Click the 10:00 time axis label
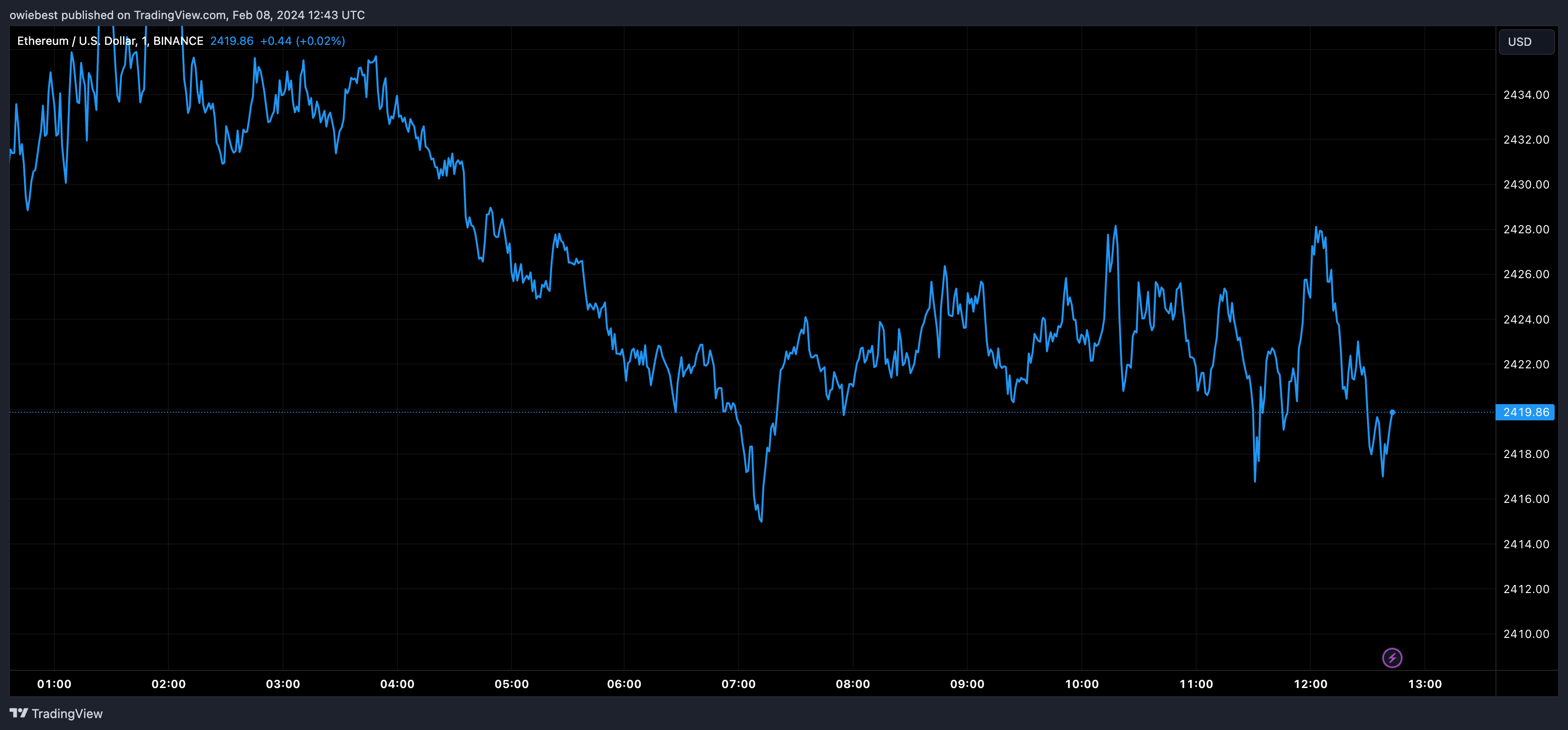 tap(1082, 684)
